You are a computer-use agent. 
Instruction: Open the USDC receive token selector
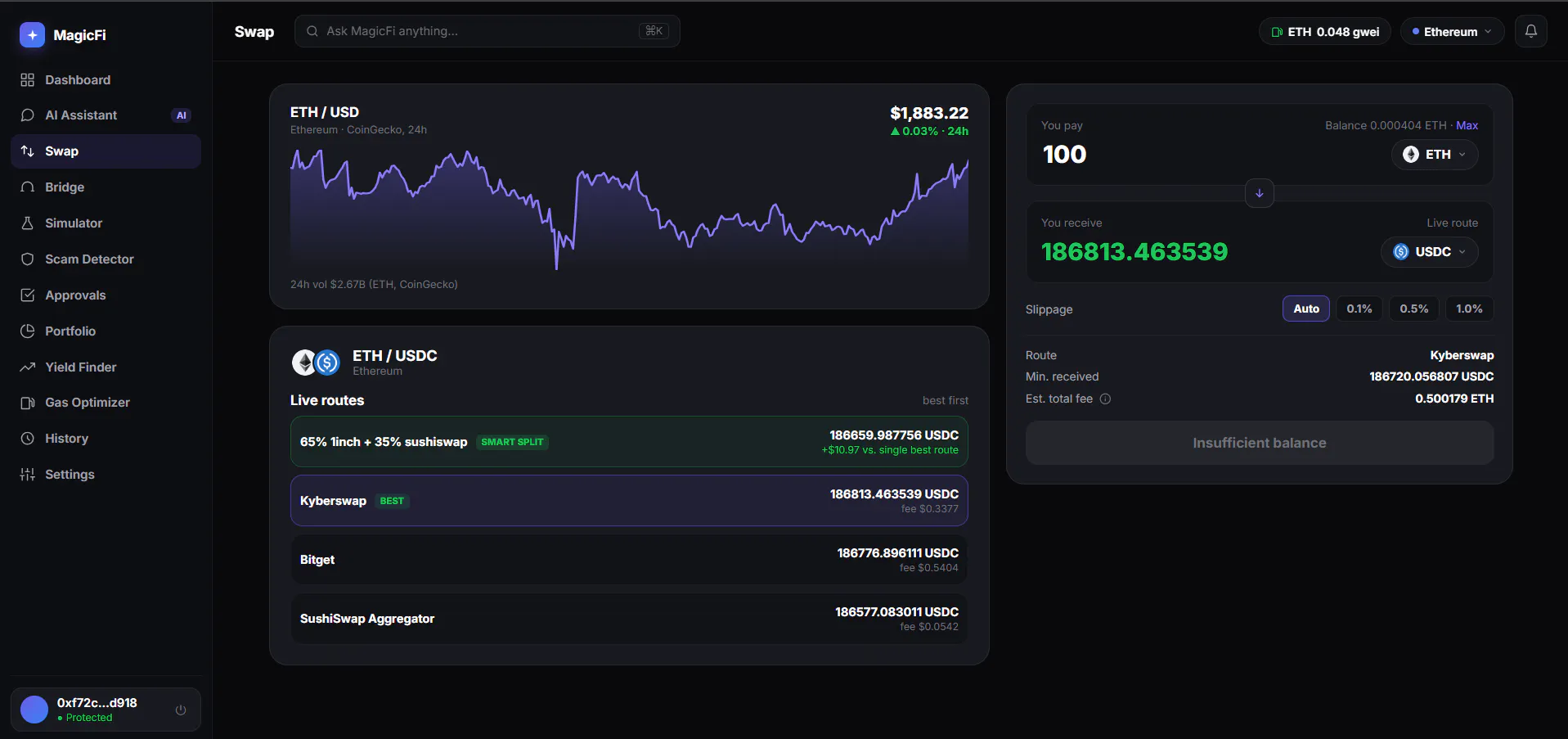tap(1430, 252)
